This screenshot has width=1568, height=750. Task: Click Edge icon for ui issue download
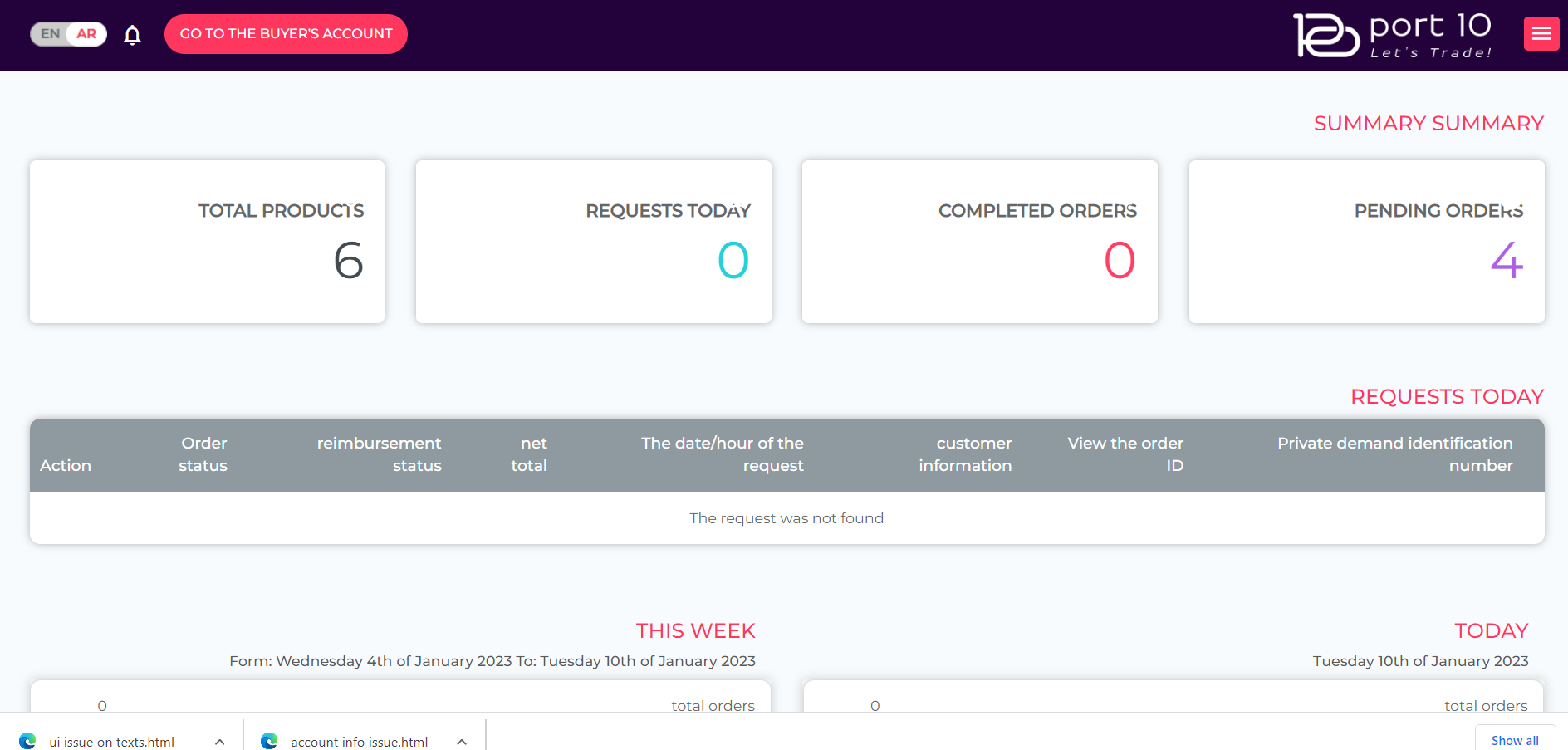pos(27,741)
